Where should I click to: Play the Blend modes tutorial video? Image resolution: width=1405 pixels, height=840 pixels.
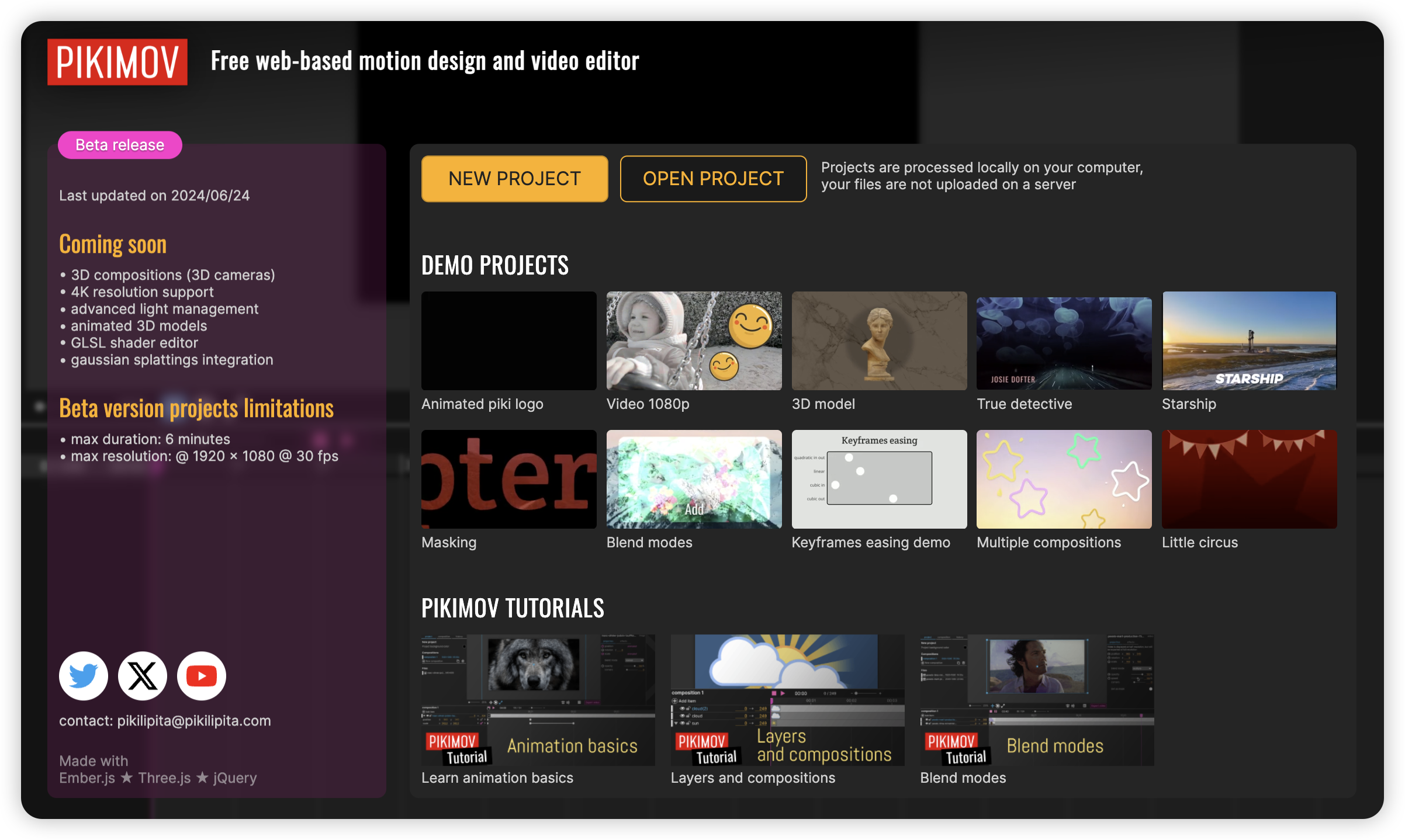[x=1037, y=700]
